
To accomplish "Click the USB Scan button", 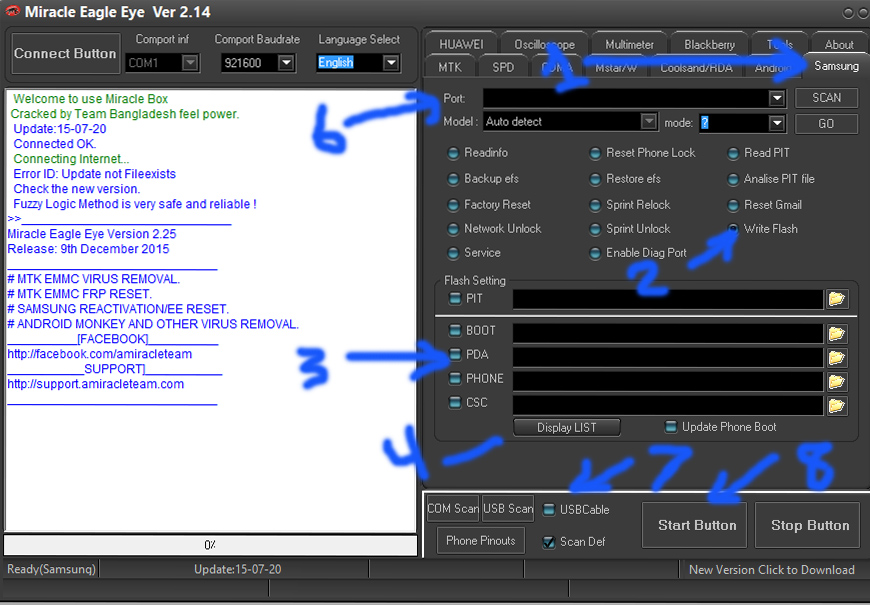I will click(x=508, y=508).
